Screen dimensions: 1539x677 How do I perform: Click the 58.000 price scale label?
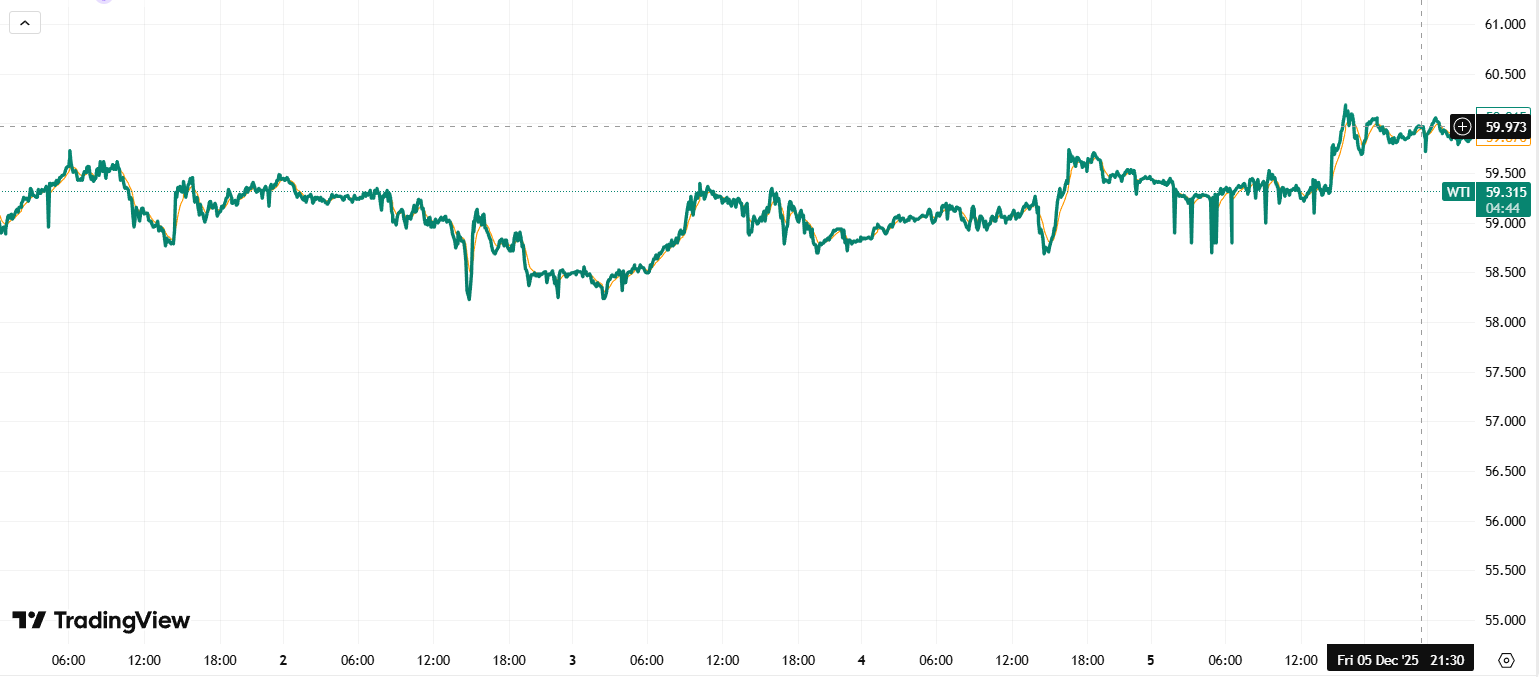(x=1505, y=322)
